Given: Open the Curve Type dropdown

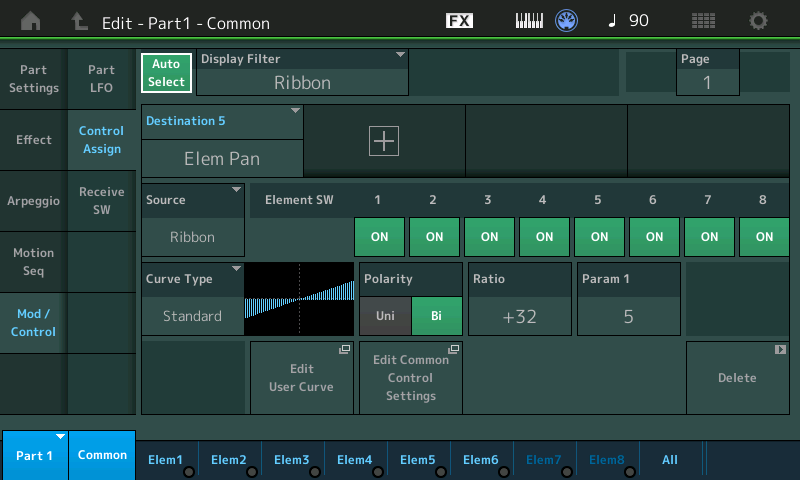Looking at the screenshot, I should pyautogui.click(x=193, y=298).
